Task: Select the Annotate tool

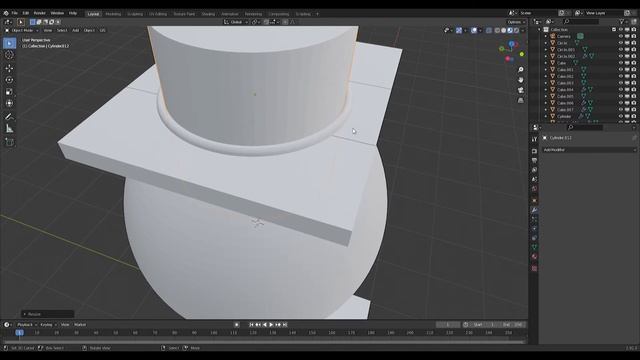Action: coord(9,117)
